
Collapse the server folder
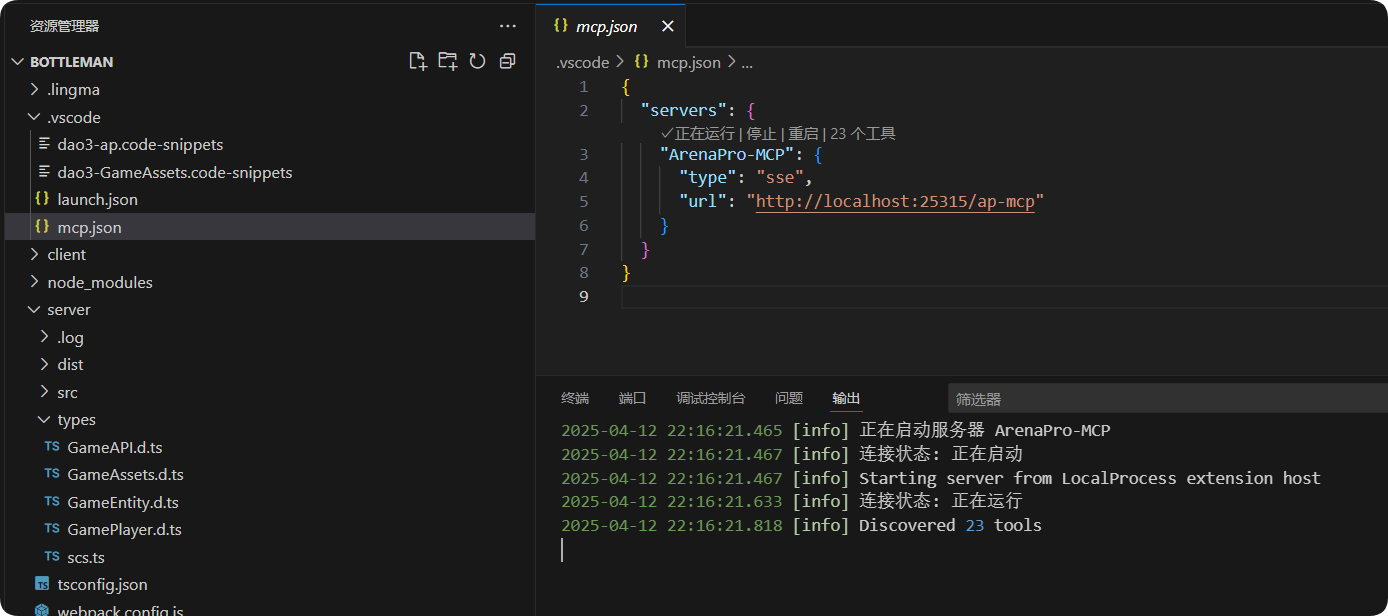tap(68, 309)
